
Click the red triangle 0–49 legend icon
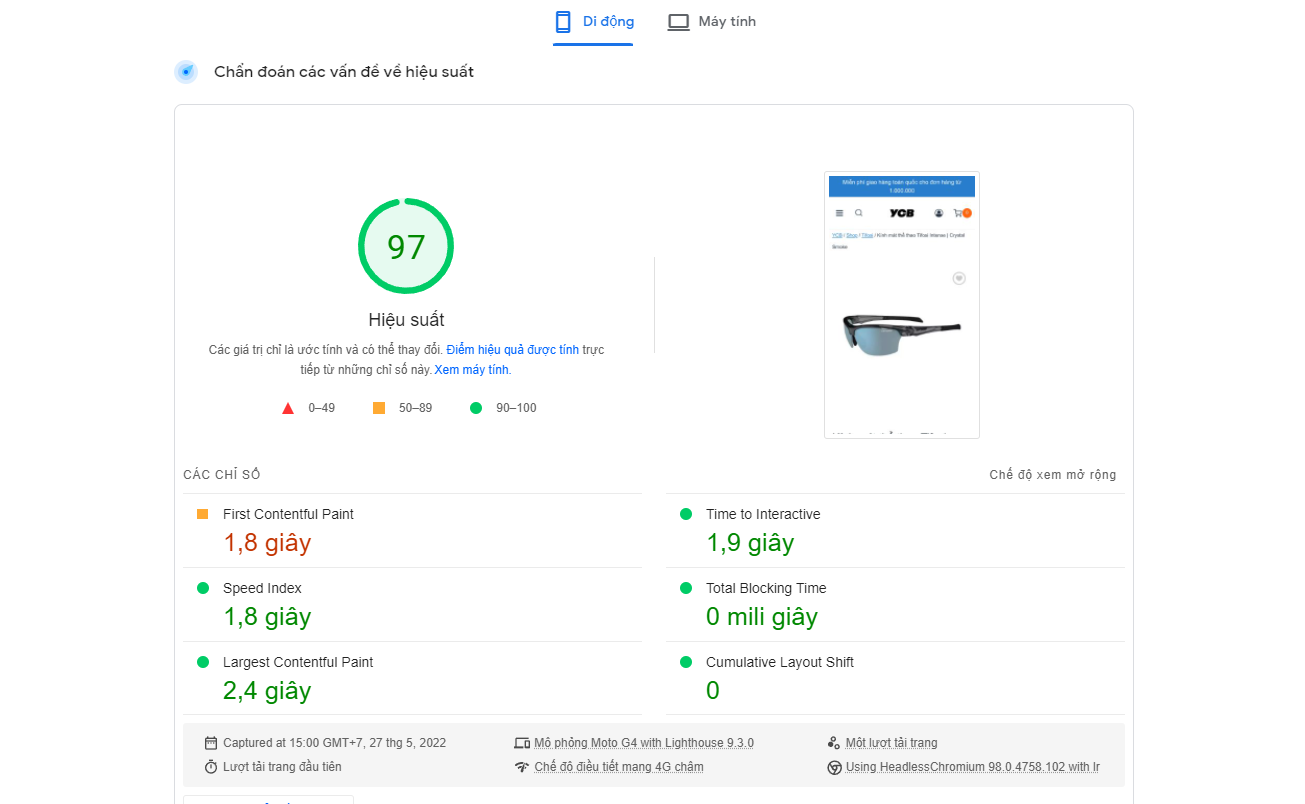point(288,408)
